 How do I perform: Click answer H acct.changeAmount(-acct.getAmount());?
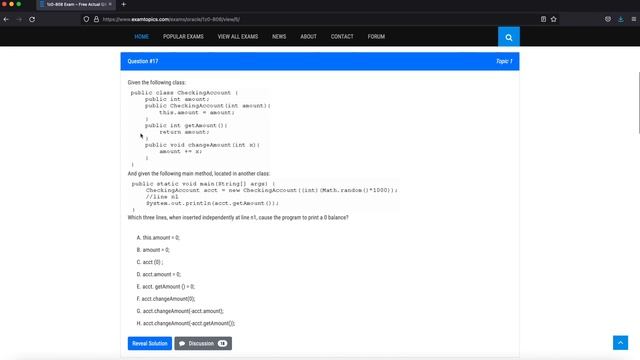pos(186,323)
